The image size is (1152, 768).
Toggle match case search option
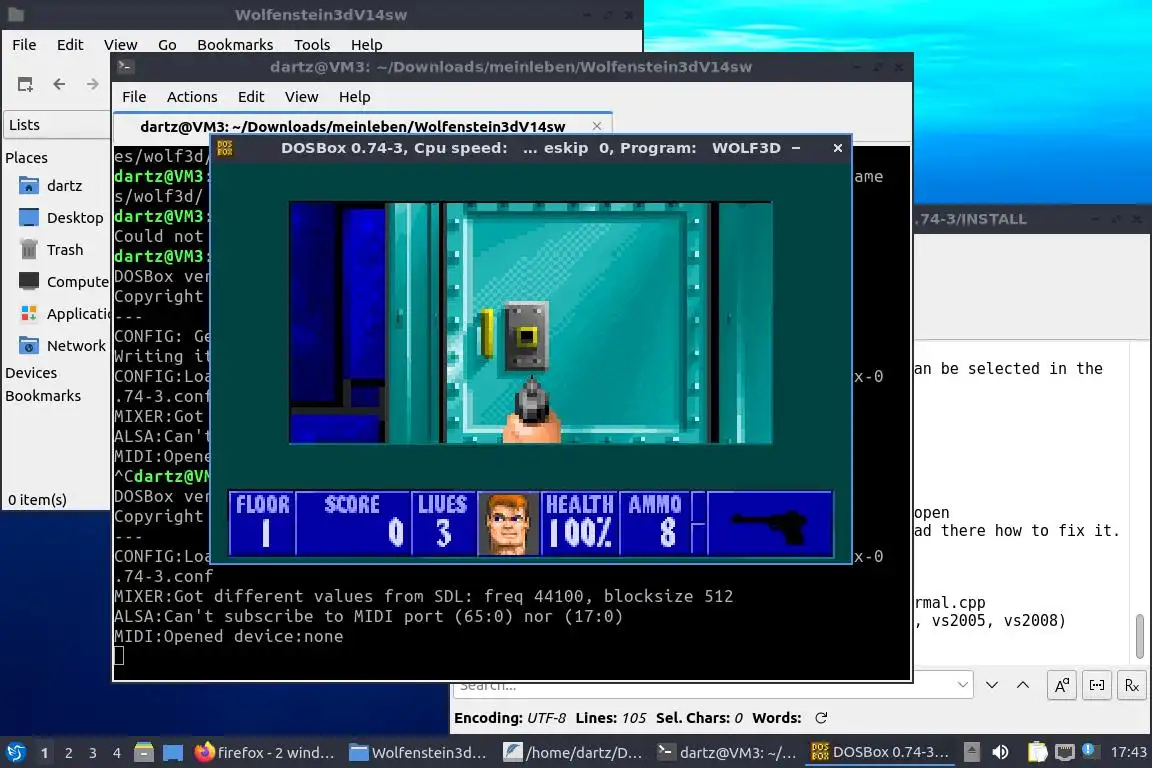click(1062, 685)
